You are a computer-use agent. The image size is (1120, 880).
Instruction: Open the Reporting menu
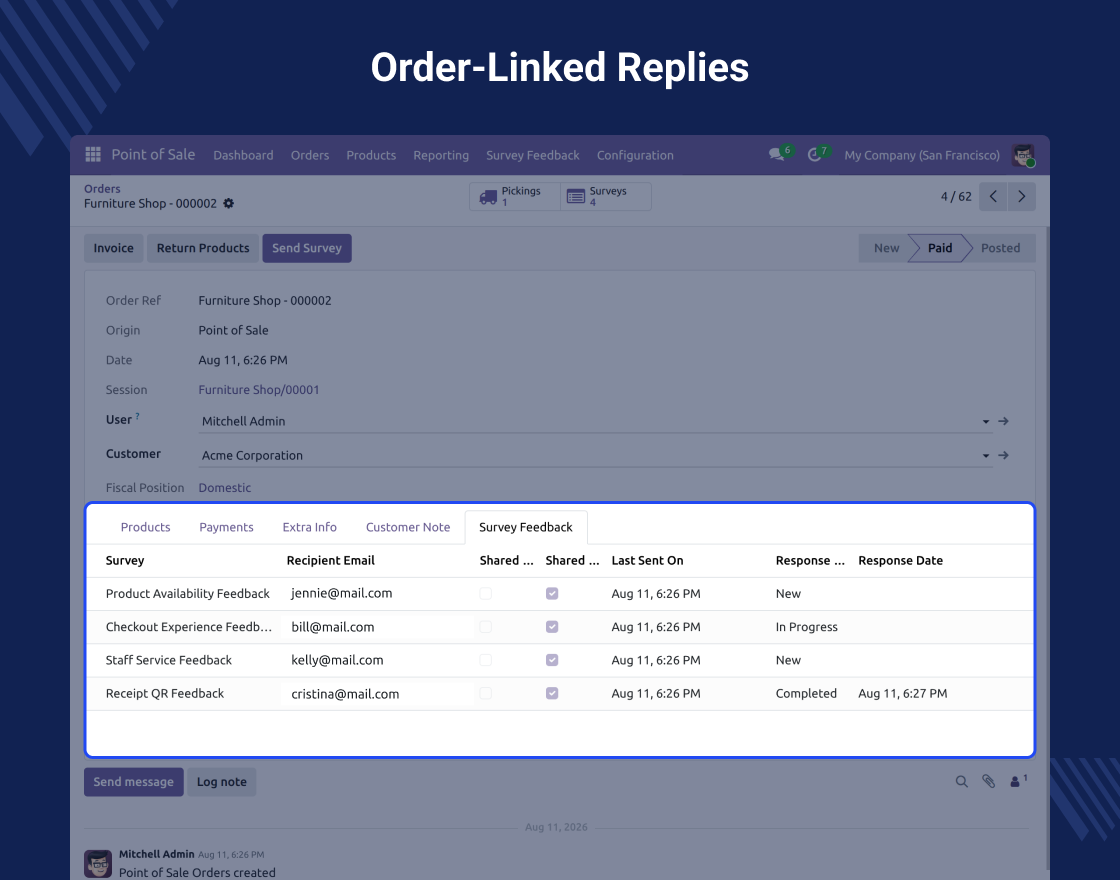[441, 155]
